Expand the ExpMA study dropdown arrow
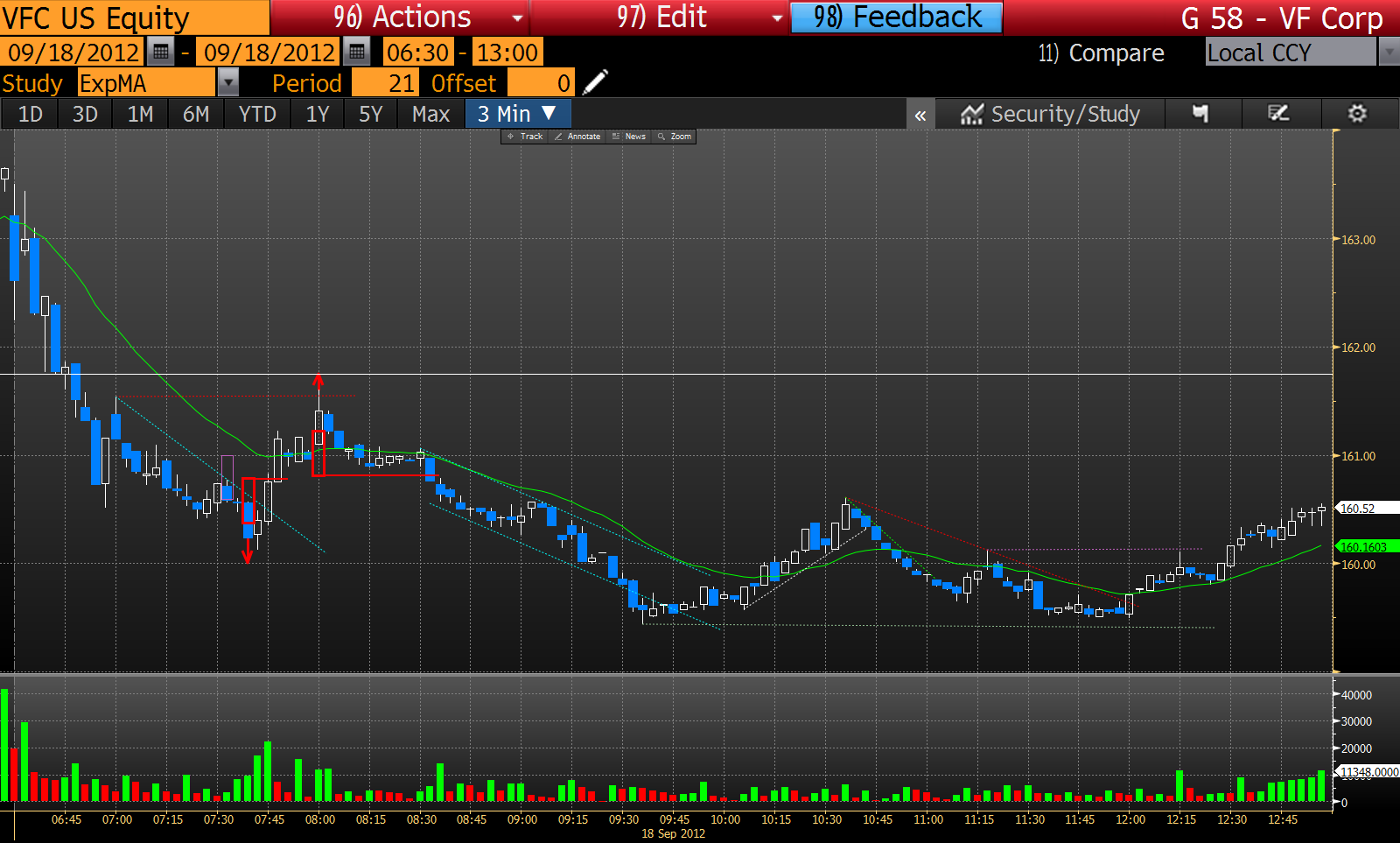The height and width of the screenshot is (843, 1400). [x=227, y=83]
